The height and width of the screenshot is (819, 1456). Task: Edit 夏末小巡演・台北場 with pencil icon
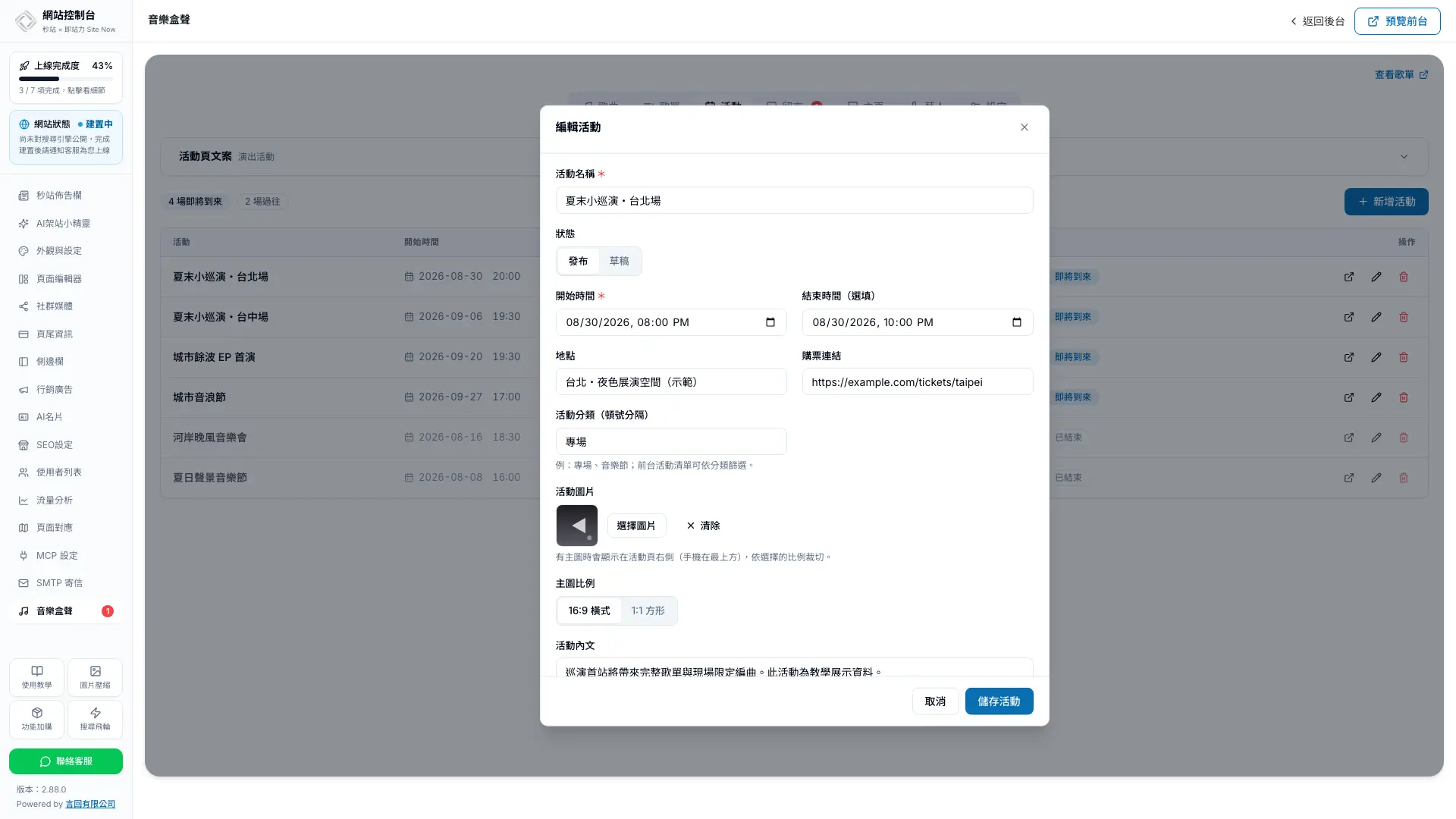click(1376, 277)
